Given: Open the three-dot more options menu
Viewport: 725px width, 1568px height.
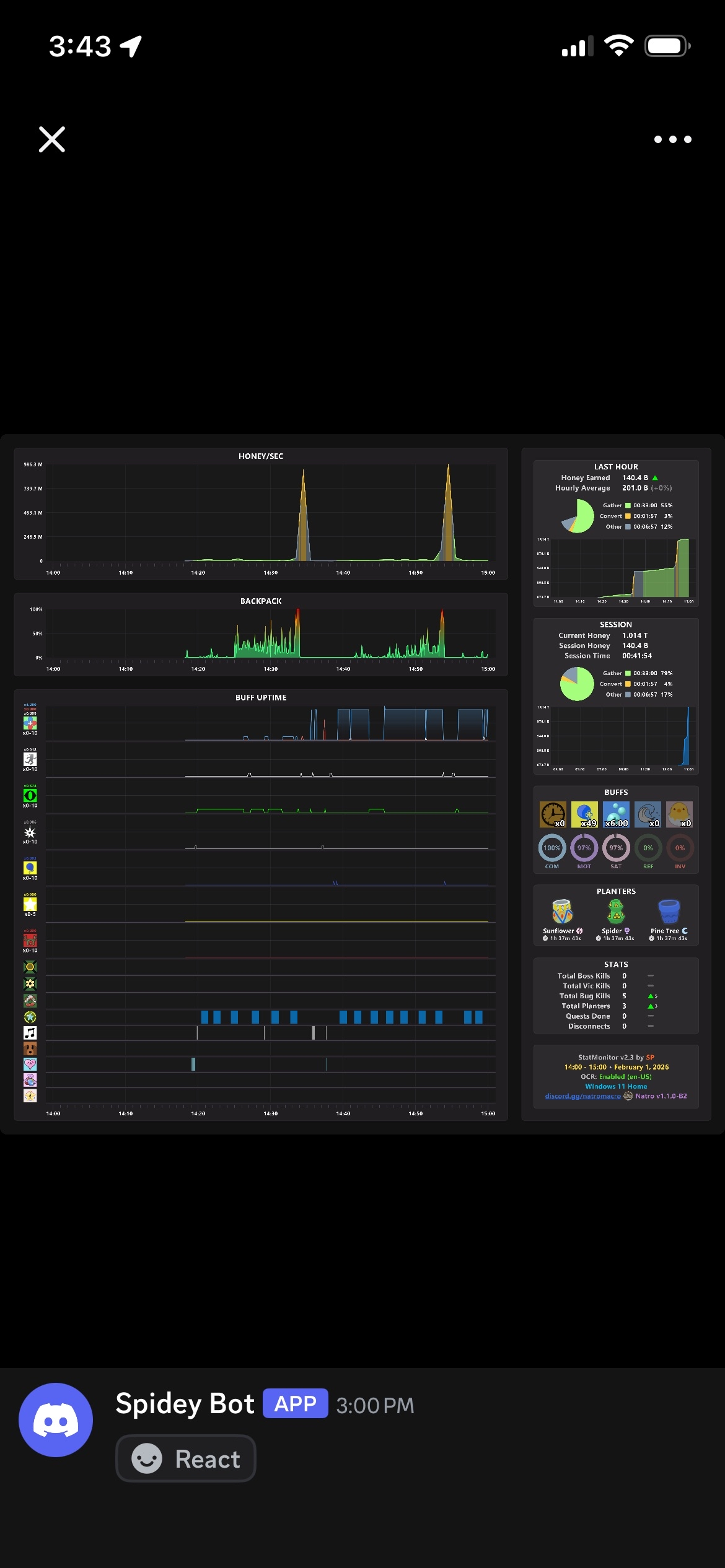Looking at the screenshot, I should point(672,139).
